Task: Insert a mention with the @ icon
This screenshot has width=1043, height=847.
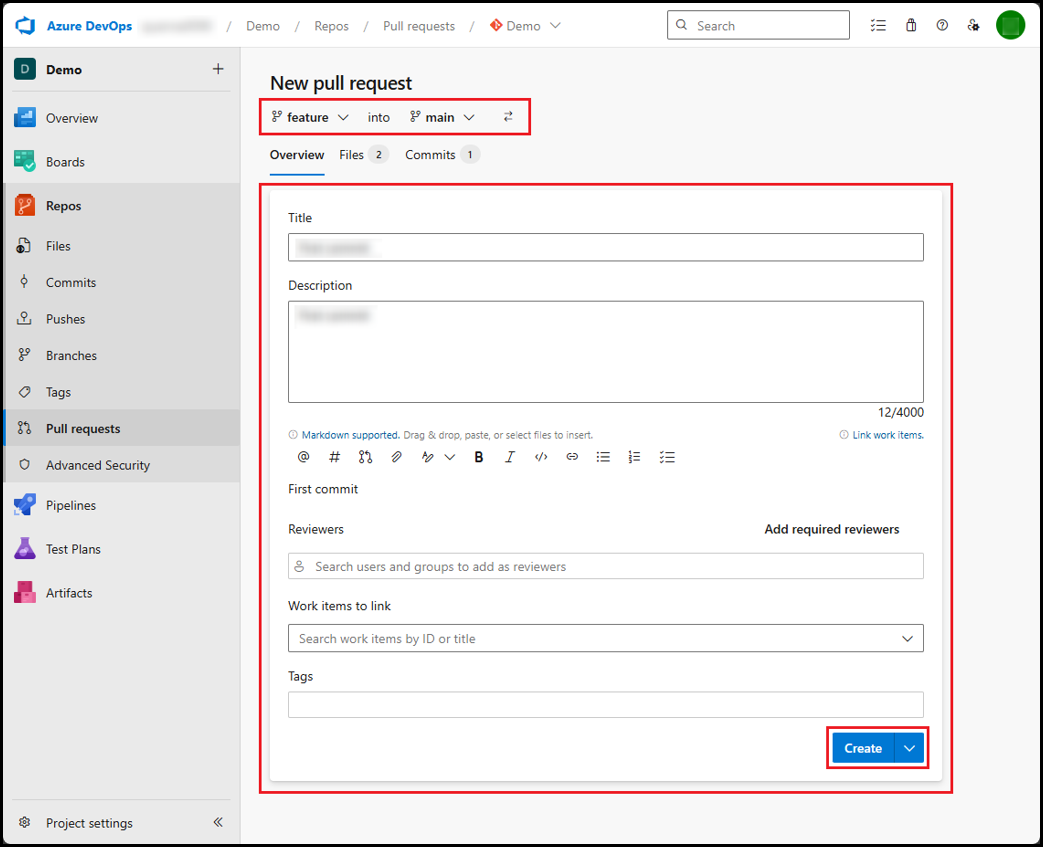Action: coord(304,457)
